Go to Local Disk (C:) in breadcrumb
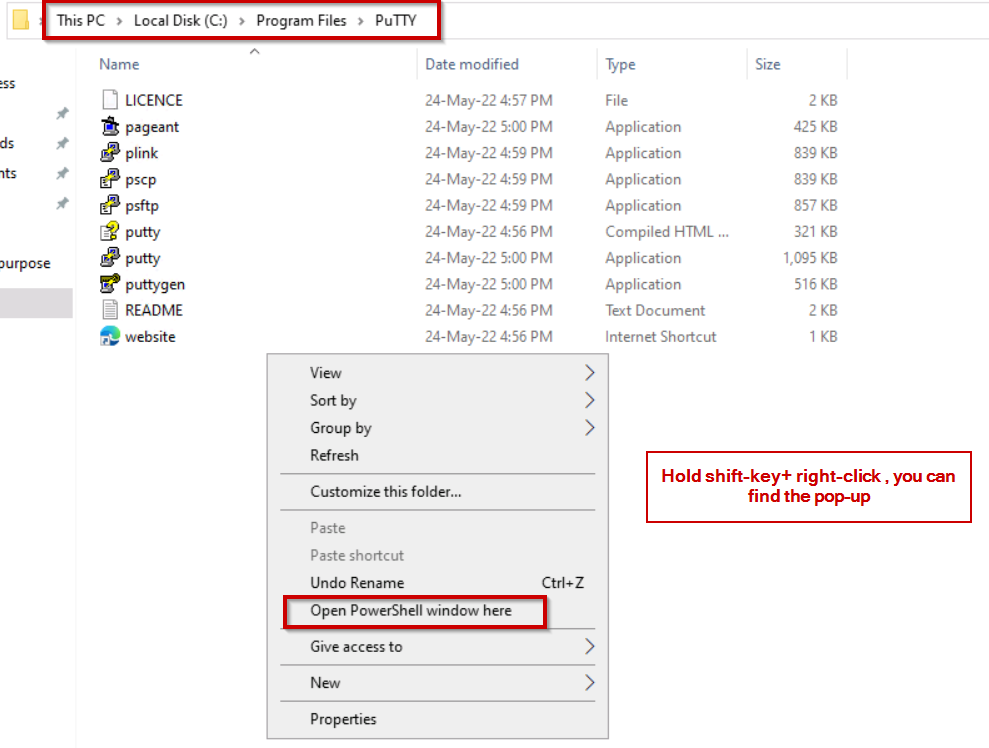989x748 pixels. (x=180, y=21)
